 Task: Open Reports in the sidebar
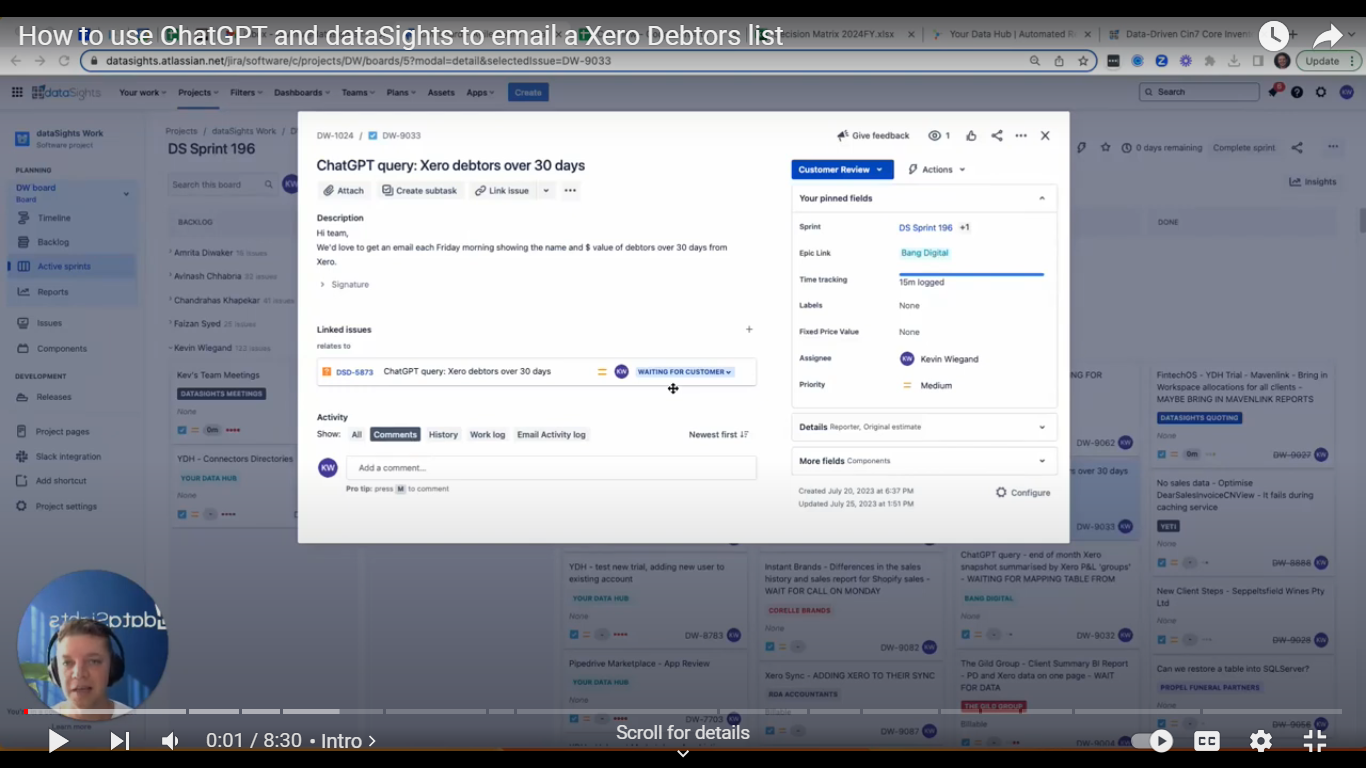click(53, 292)
